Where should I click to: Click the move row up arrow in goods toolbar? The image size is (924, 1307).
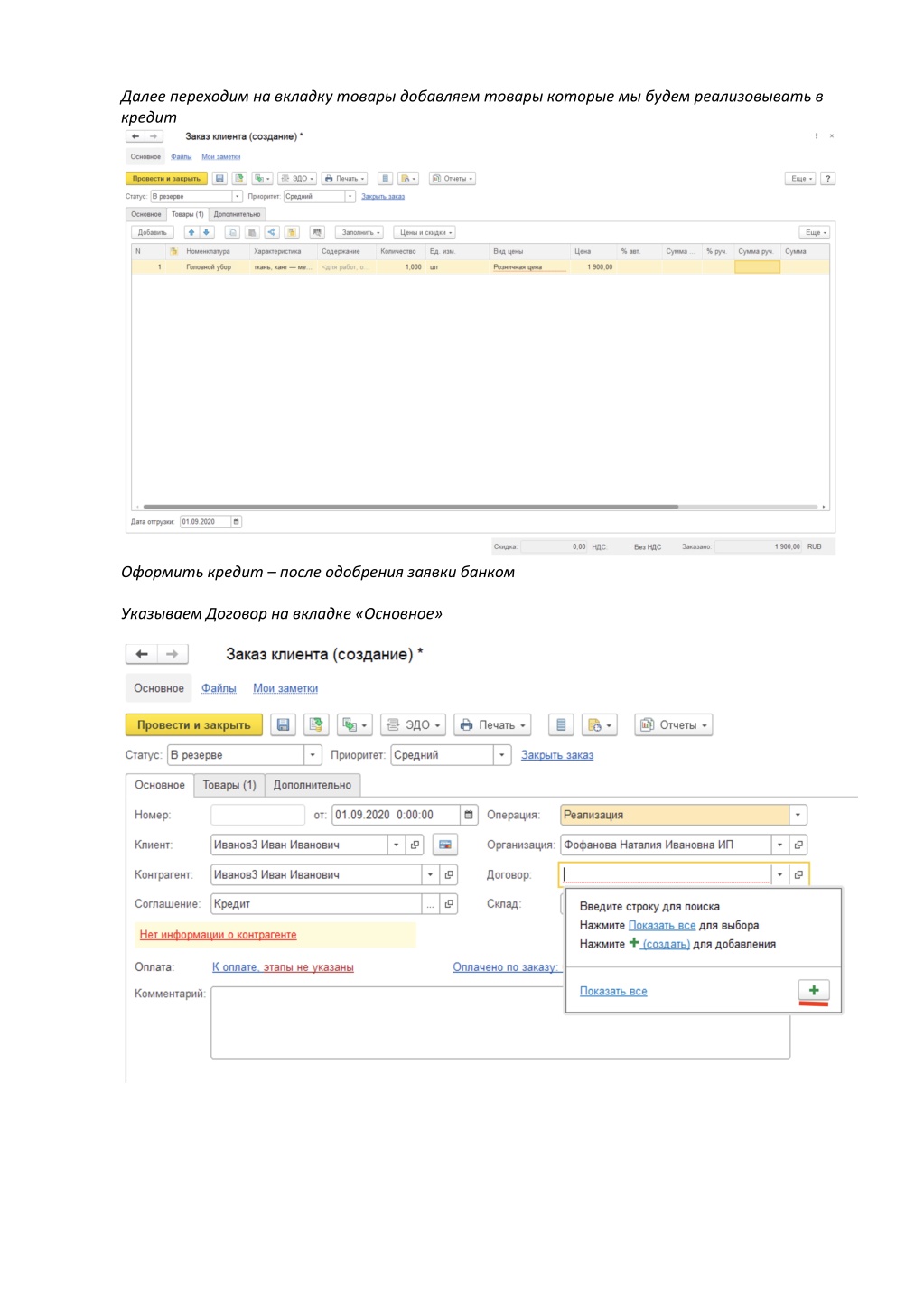191,232
